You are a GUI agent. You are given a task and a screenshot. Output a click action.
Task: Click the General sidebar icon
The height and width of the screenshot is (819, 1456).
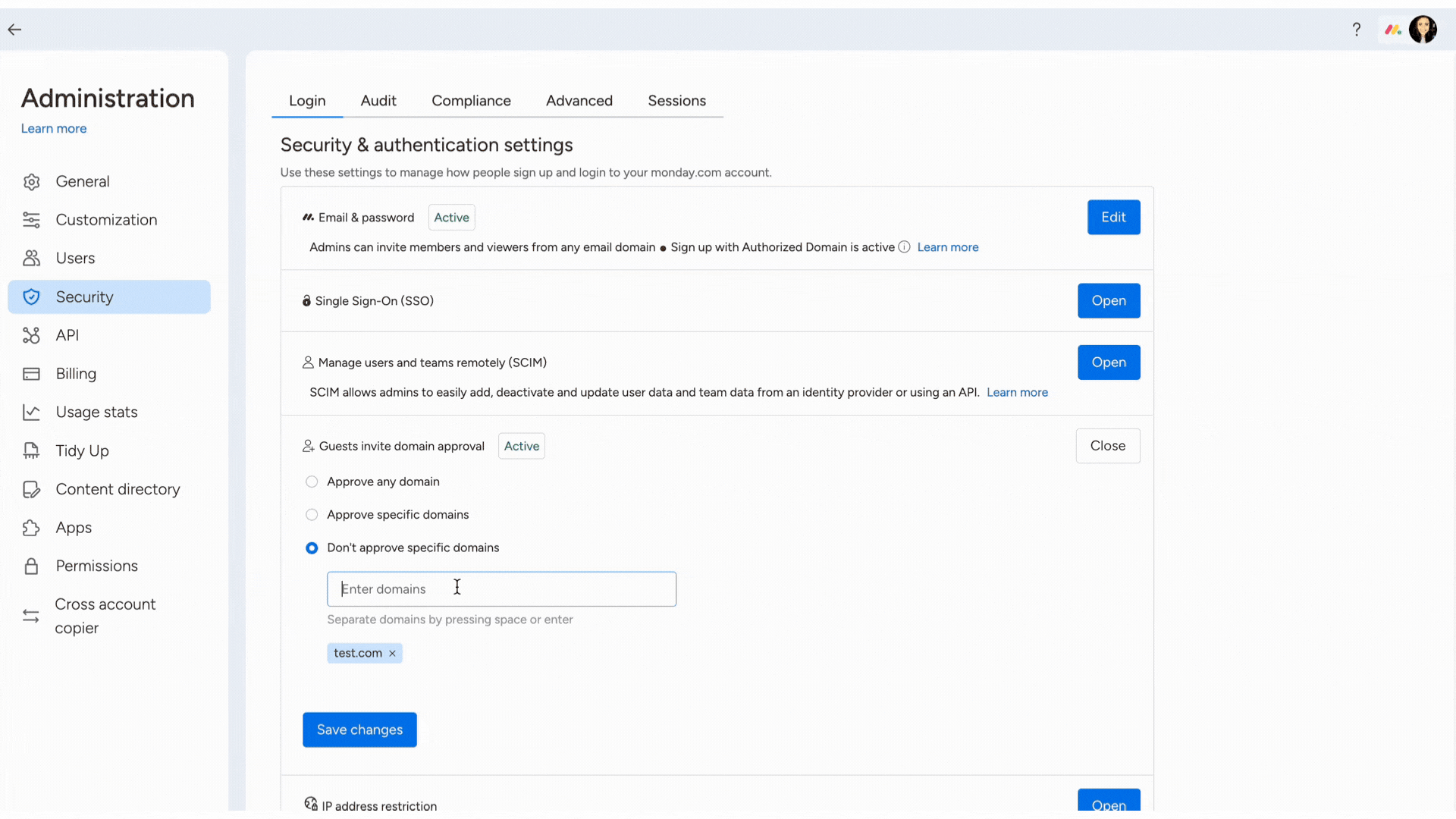click(32, 181)
